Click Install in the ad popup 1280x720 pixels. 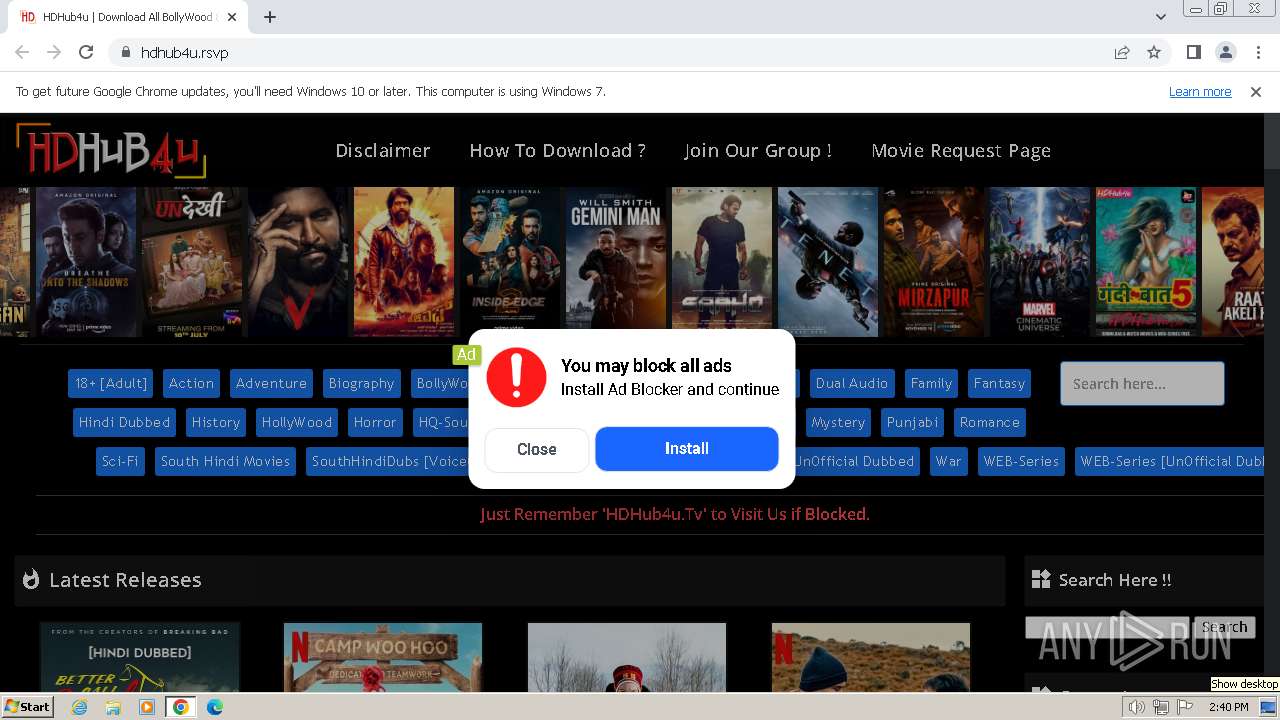tap(687, 449)
